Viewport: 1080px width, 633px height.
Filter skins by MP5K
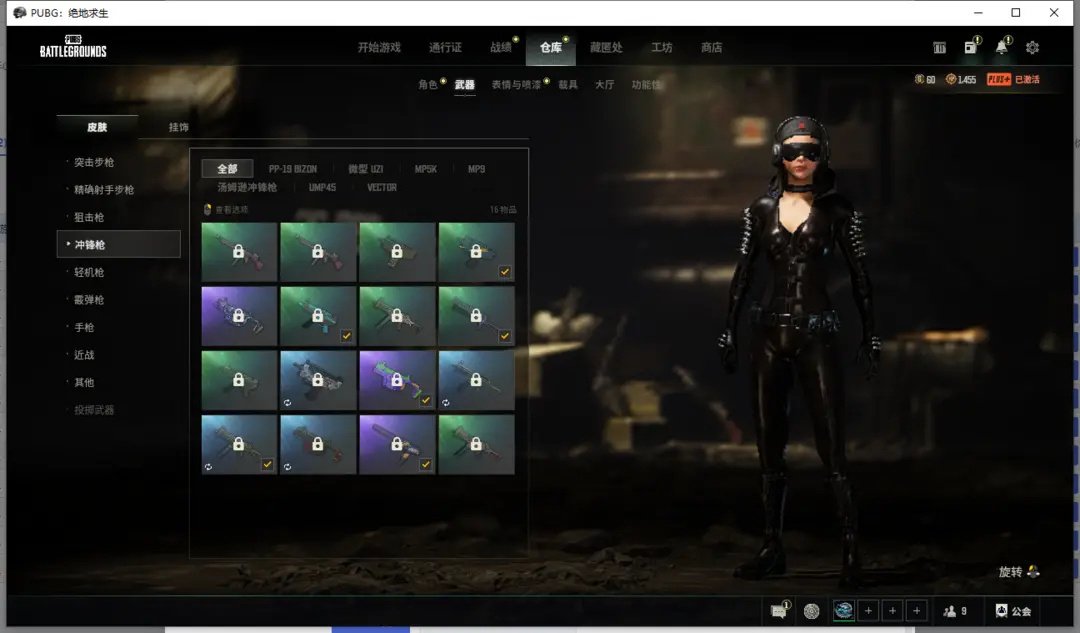426,169
